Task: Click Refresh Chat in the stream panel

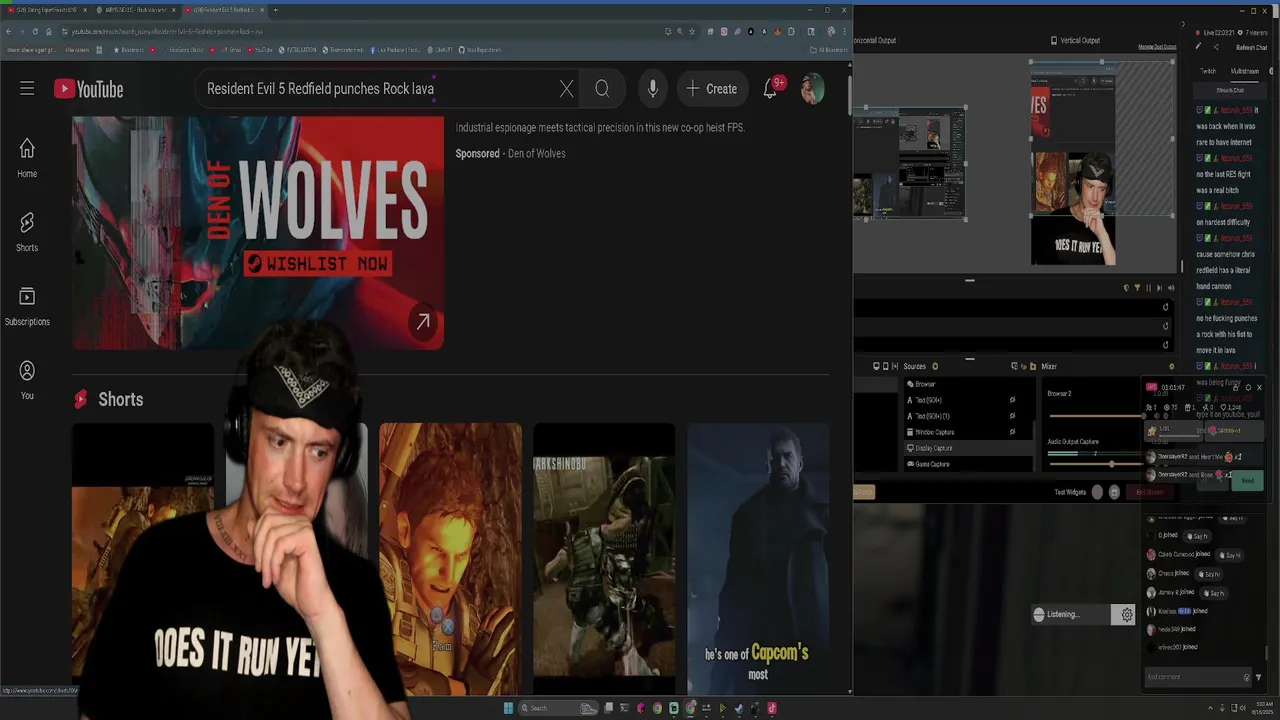Action: click(x=1251, y=47)
